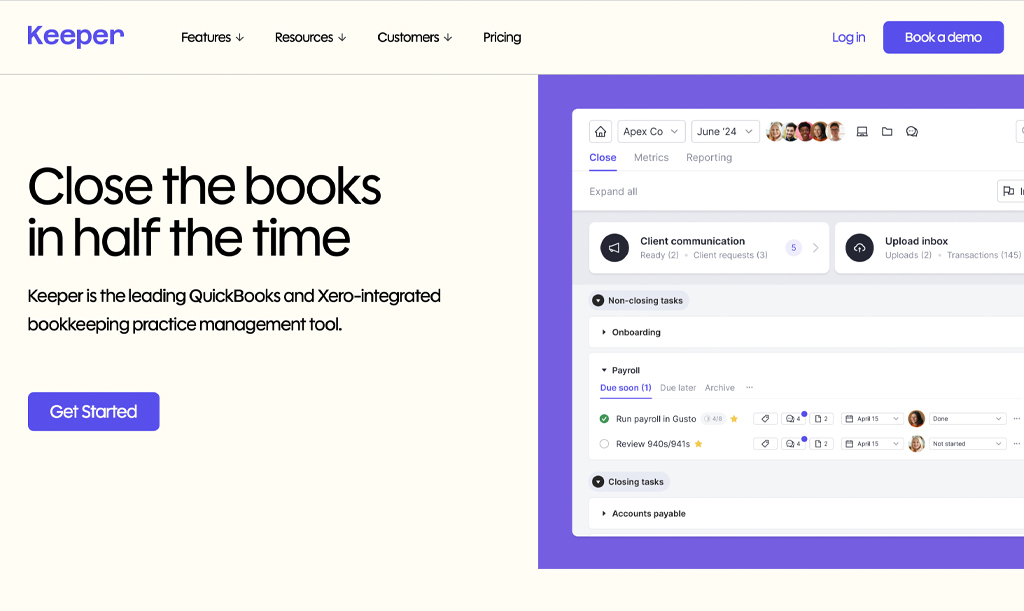Mark Review 940s/941s task as complete
Screen dimensions: 1024x611
pos(604,444)
